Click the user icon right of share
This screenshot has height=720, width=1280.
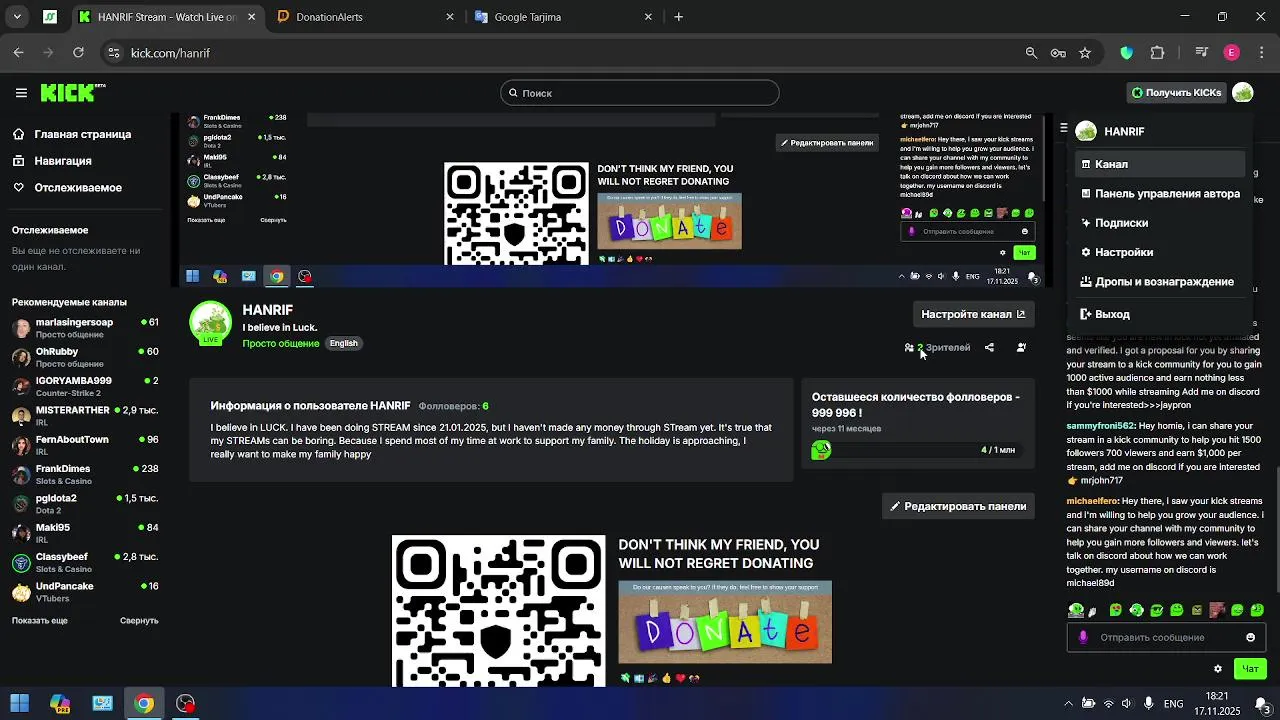coord(1021,348)
